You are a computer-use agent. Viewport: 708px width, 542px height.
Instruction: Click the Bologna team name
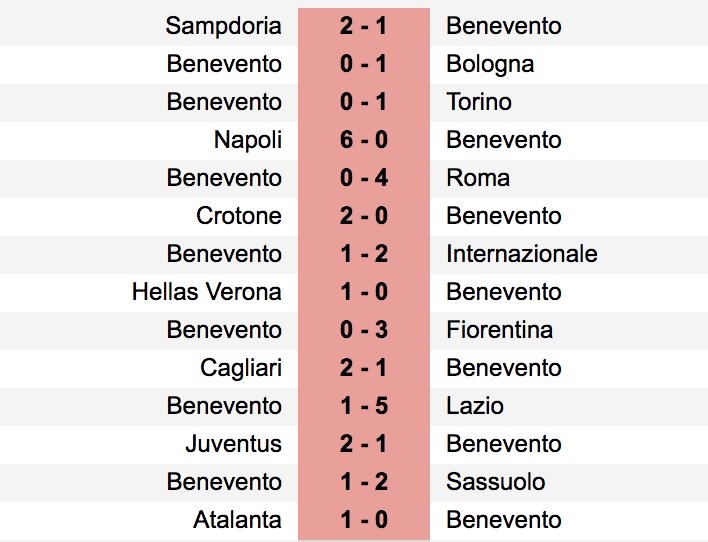pos(490,64)
